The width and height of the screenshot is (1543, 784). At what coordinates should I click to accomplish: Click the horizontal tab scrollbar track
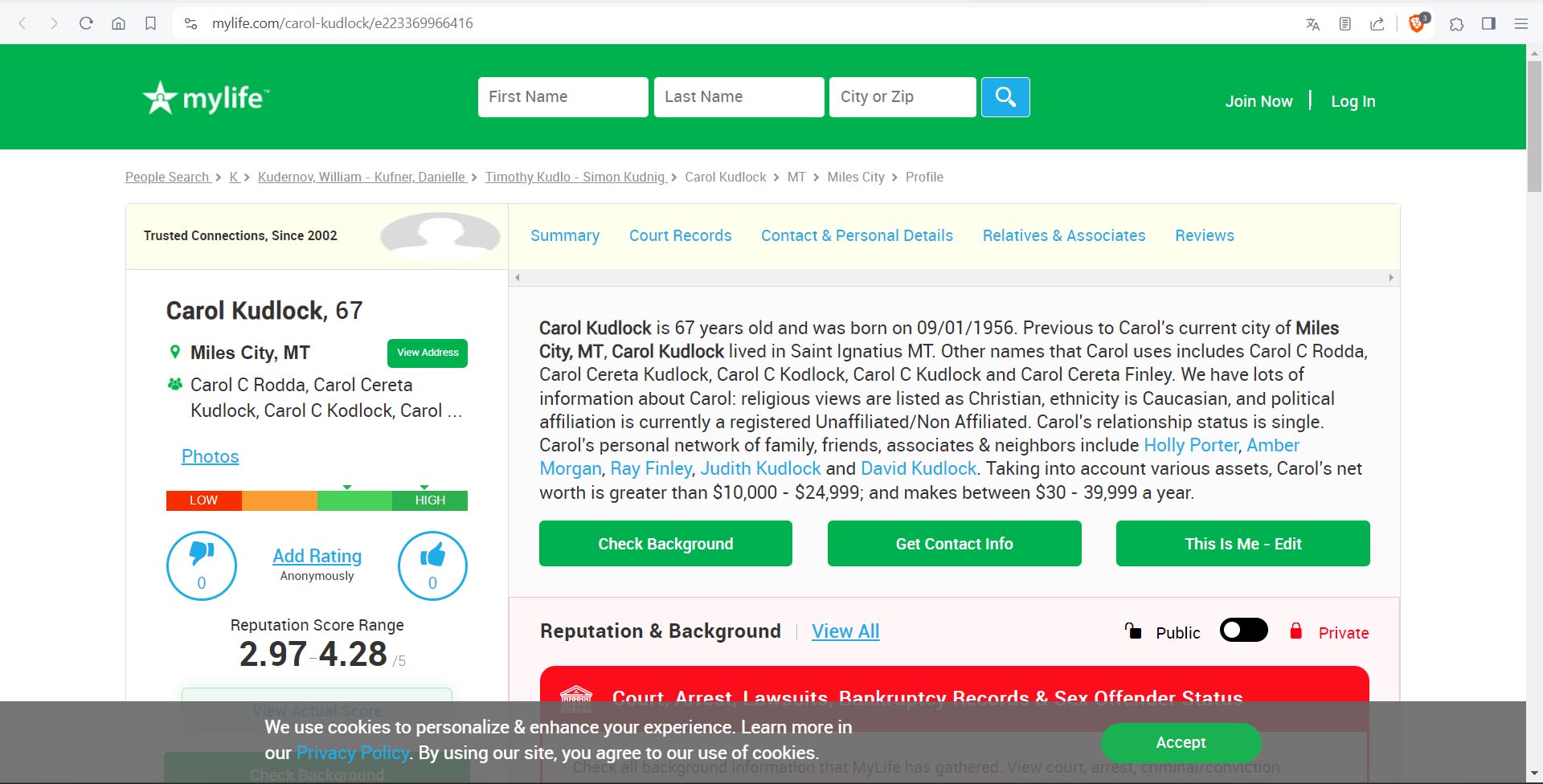click(x=954, y=278)
